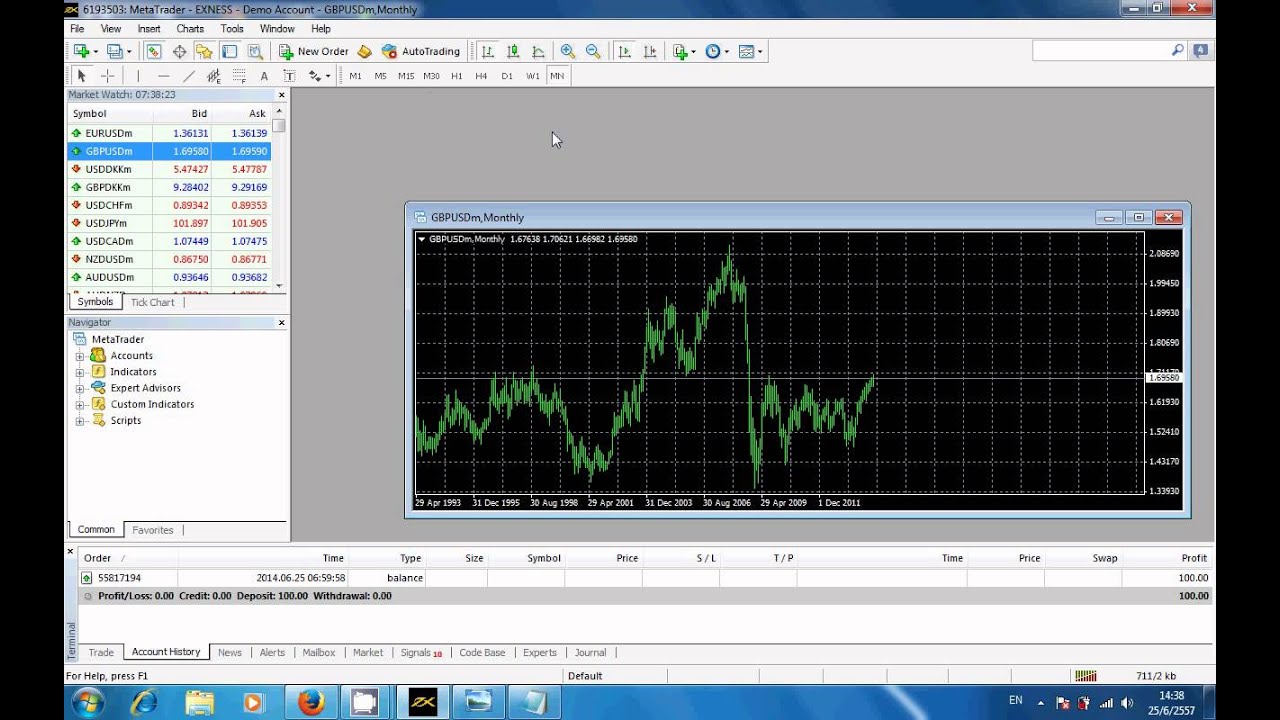Select the Crosshair tool
The width and height of the screenshot is (1280, 720).
click(x=107, y=76)
